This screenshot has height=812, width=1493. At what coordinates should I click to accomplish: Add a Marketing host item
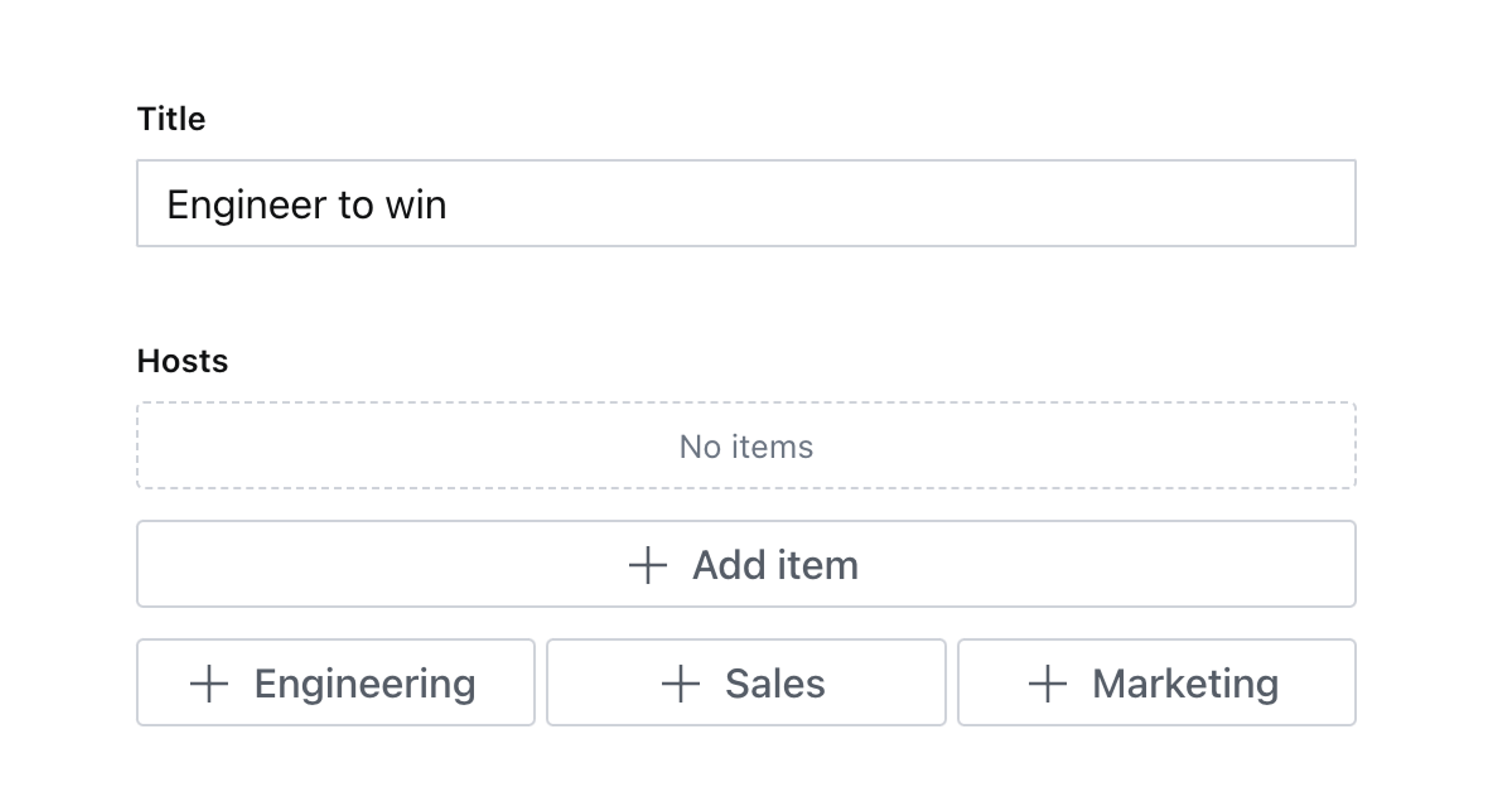click(x=1156, y=683)
